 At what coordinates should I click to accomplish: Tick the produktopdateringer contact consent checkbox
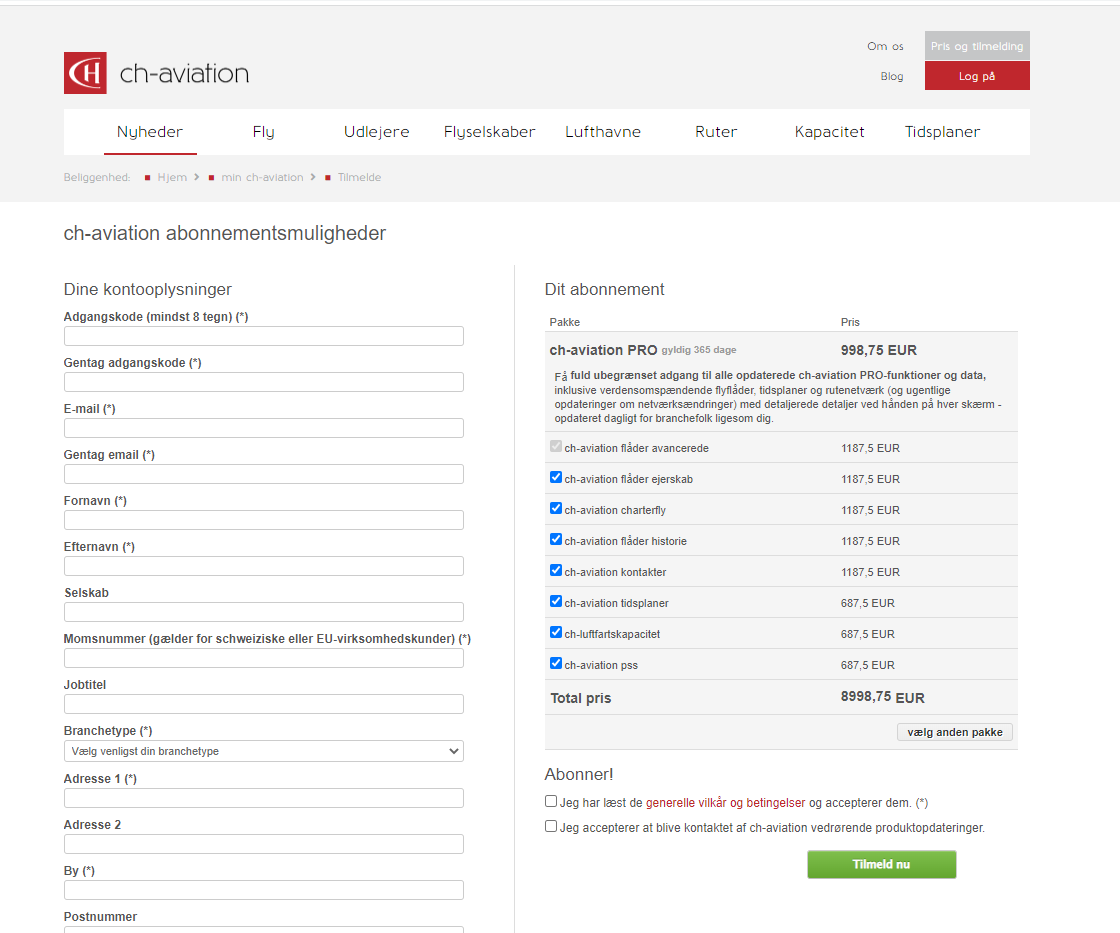pos(551,827)
